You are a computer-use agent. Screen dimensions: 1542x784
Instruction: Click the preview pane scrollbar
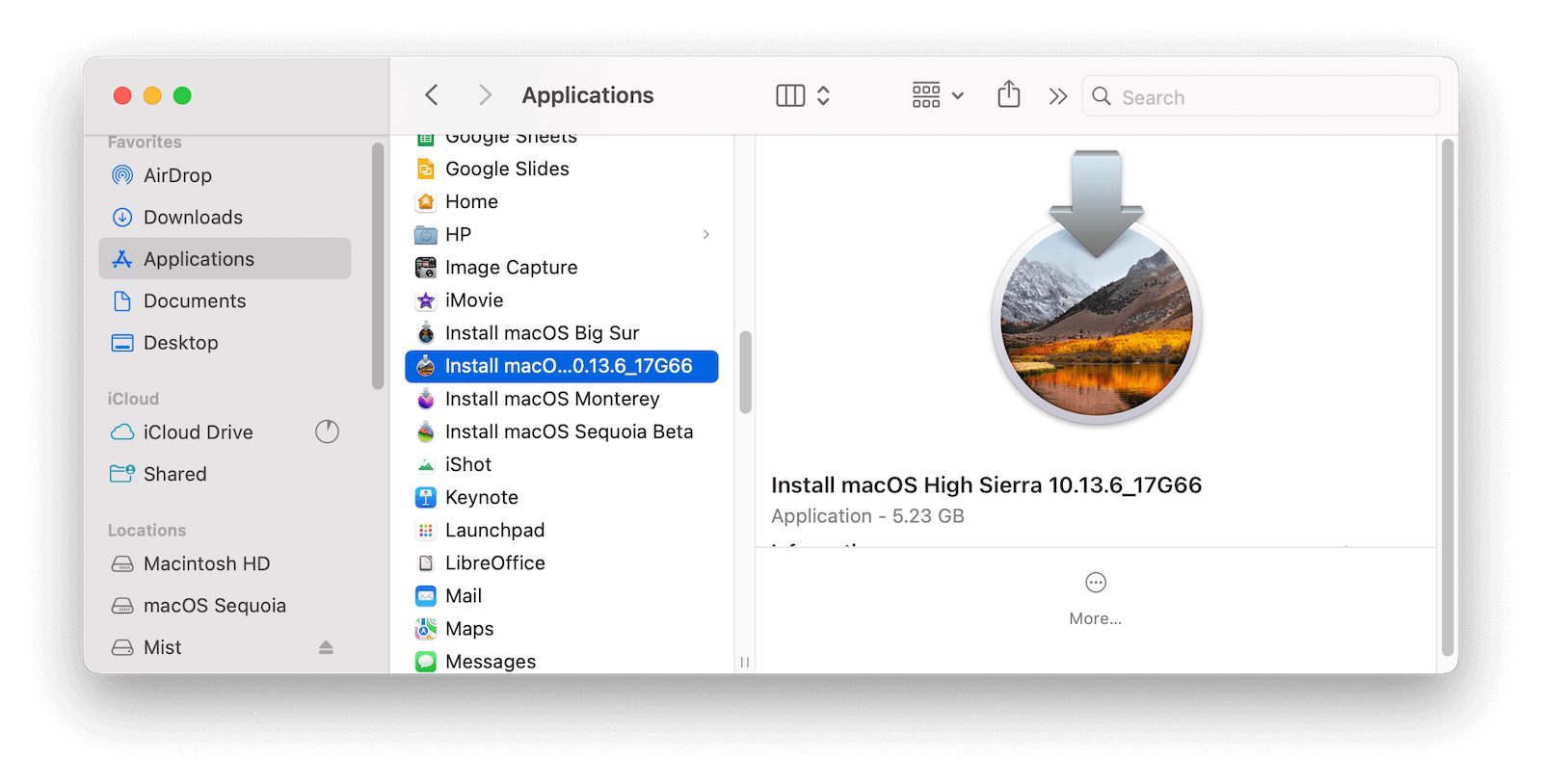point(1447,397)
